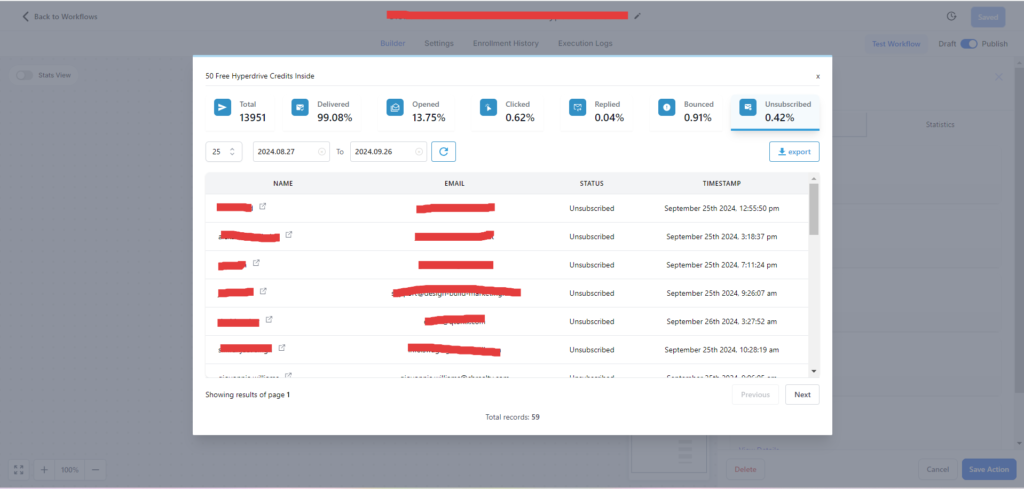Clear the 2024.09.26 end date icon

[x=419, y=151]
